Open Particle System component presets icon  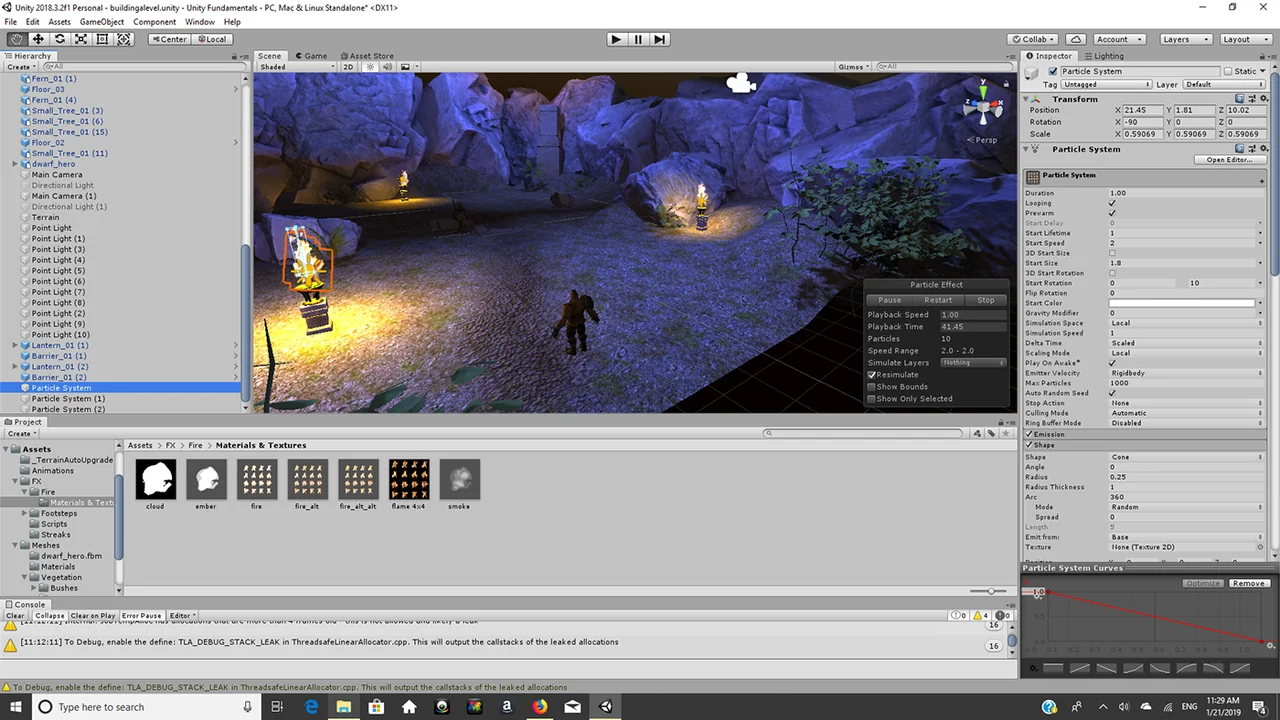point(1251,149)
